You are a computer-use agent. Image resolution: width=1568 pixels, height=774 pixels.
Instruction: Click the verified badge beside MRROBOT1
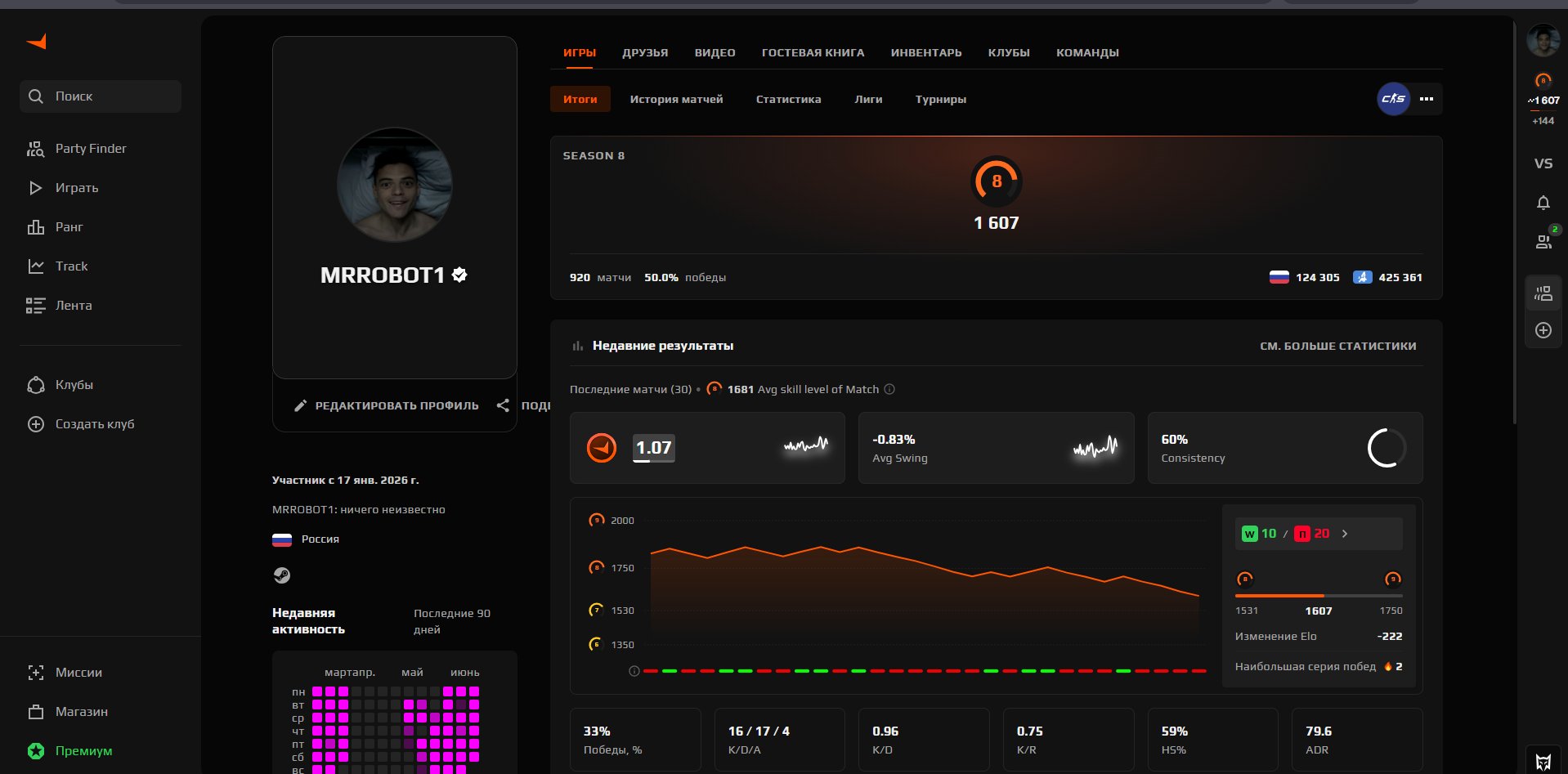tap(459, 275)
